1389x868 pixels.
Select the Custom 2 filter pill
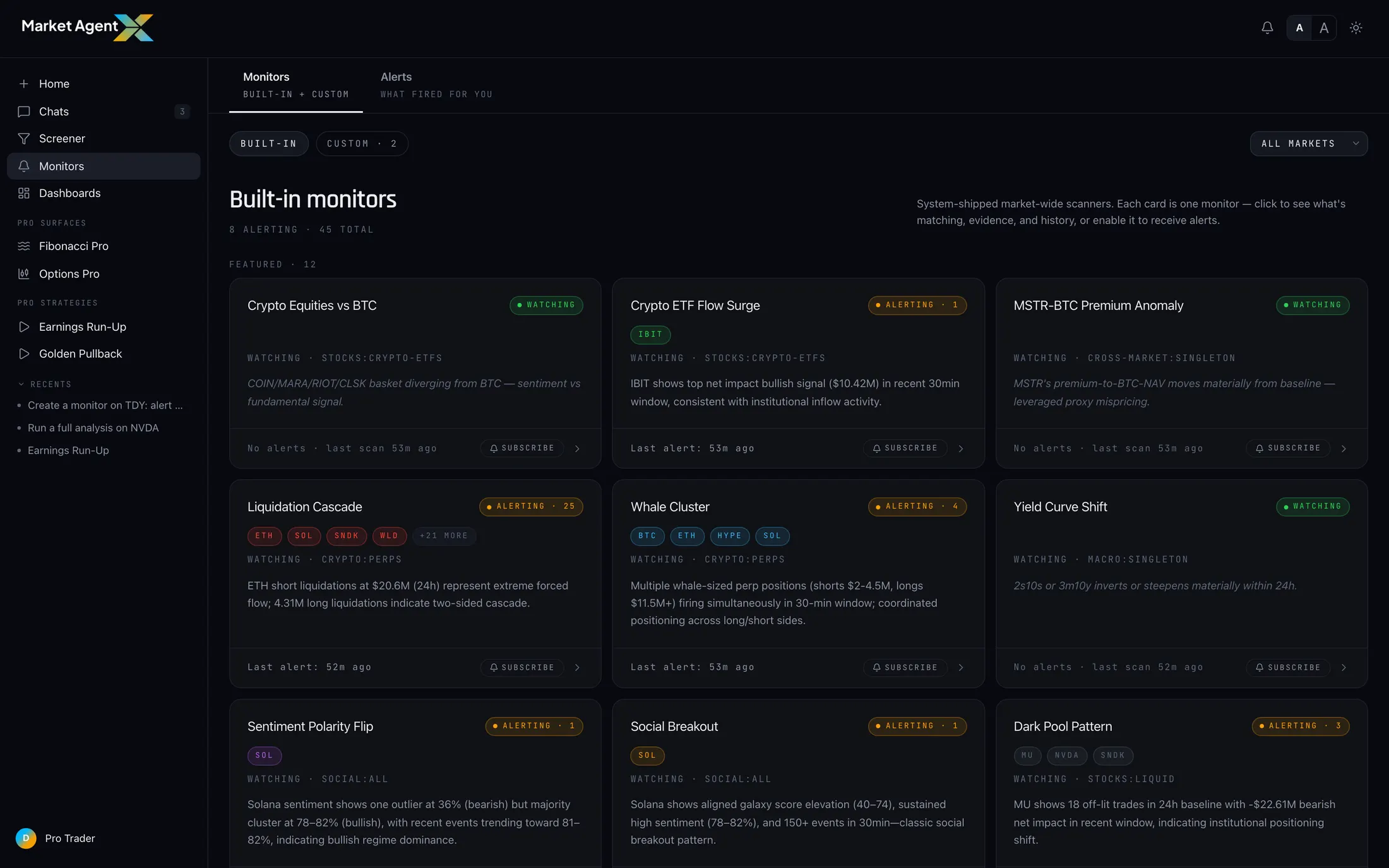362,144
